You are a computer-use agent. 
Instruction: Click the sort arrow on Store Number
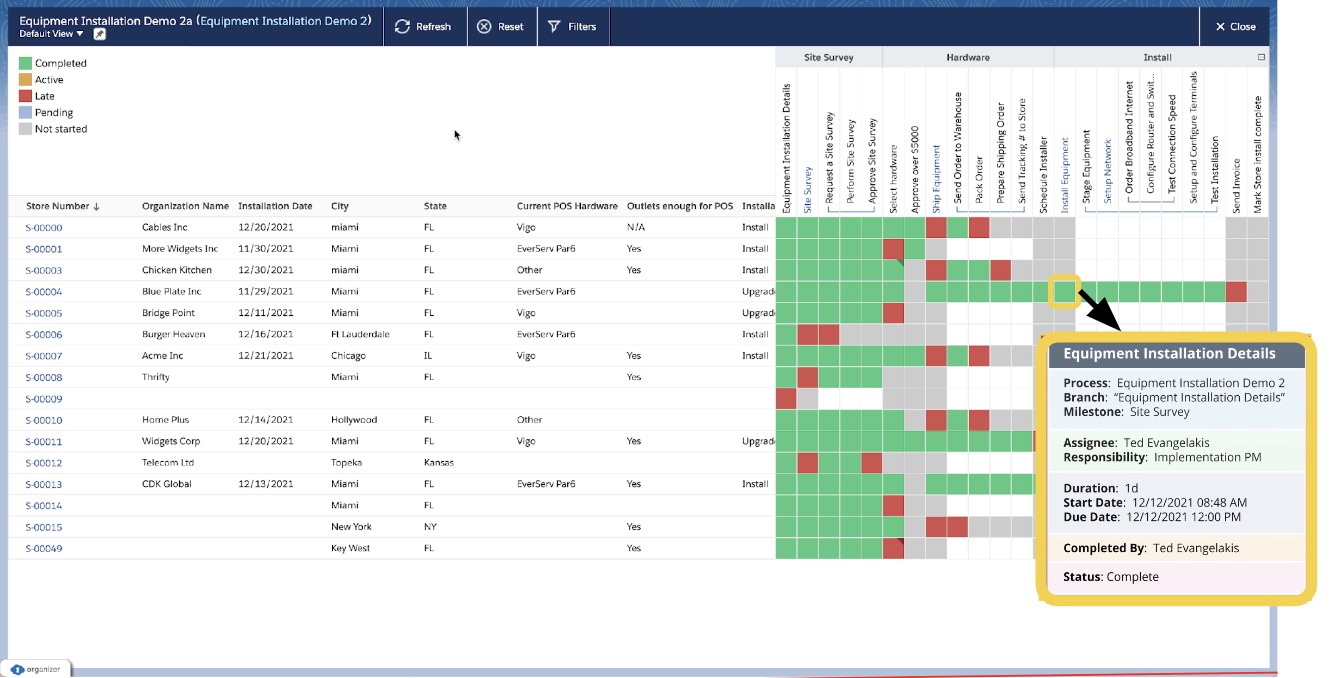click(97, 206)
